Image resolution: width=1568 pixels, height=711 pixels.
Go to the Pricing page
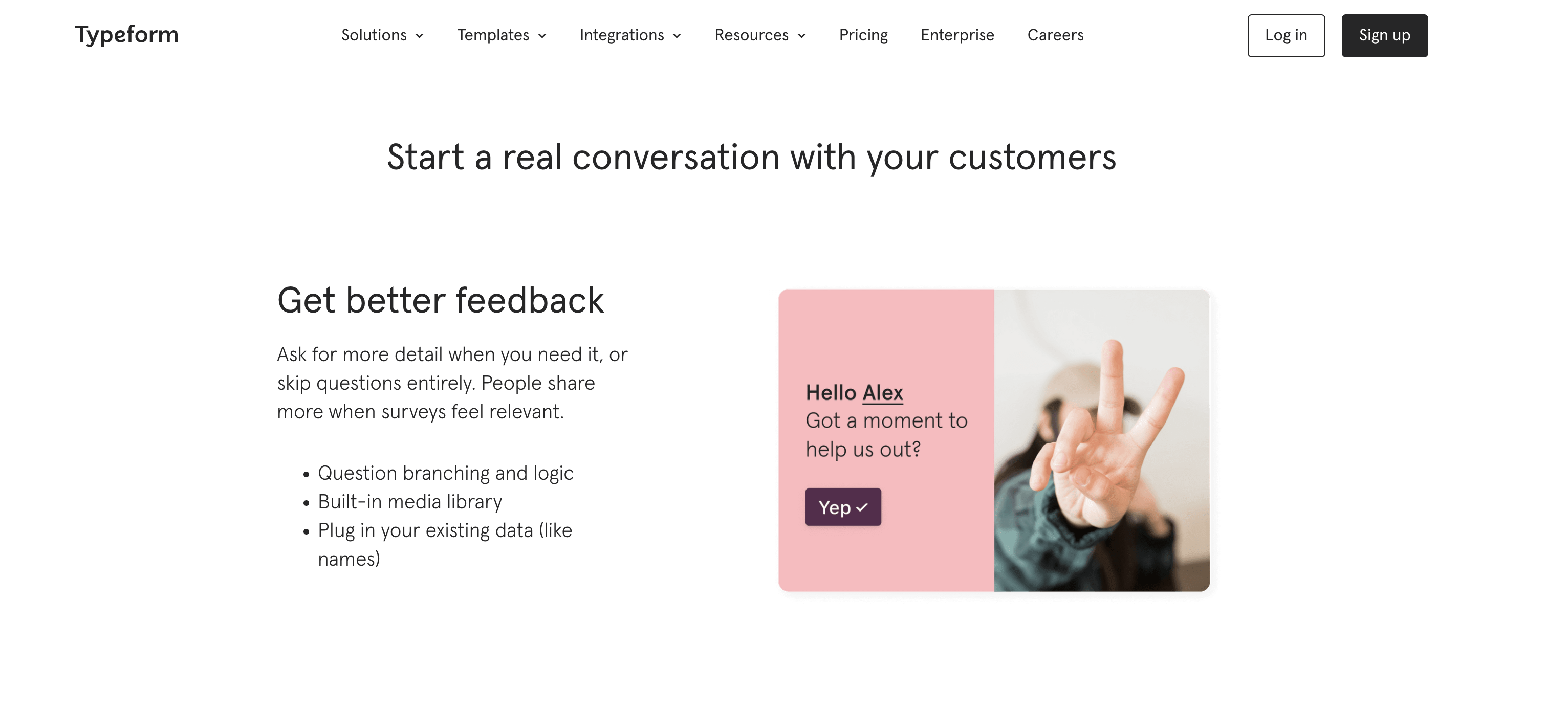point(863,35)
